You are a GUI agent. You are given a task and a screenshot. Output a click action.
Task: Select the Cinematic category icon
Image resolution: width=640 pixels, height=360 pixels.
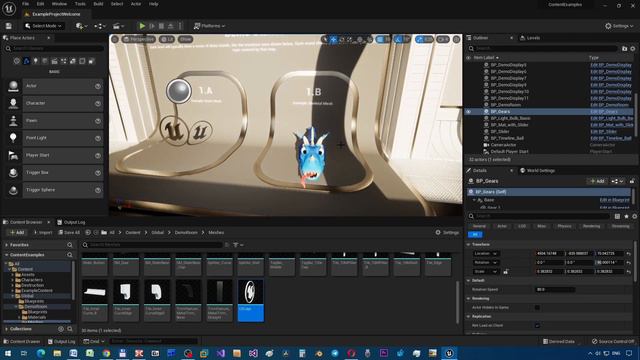pos(54,61)
